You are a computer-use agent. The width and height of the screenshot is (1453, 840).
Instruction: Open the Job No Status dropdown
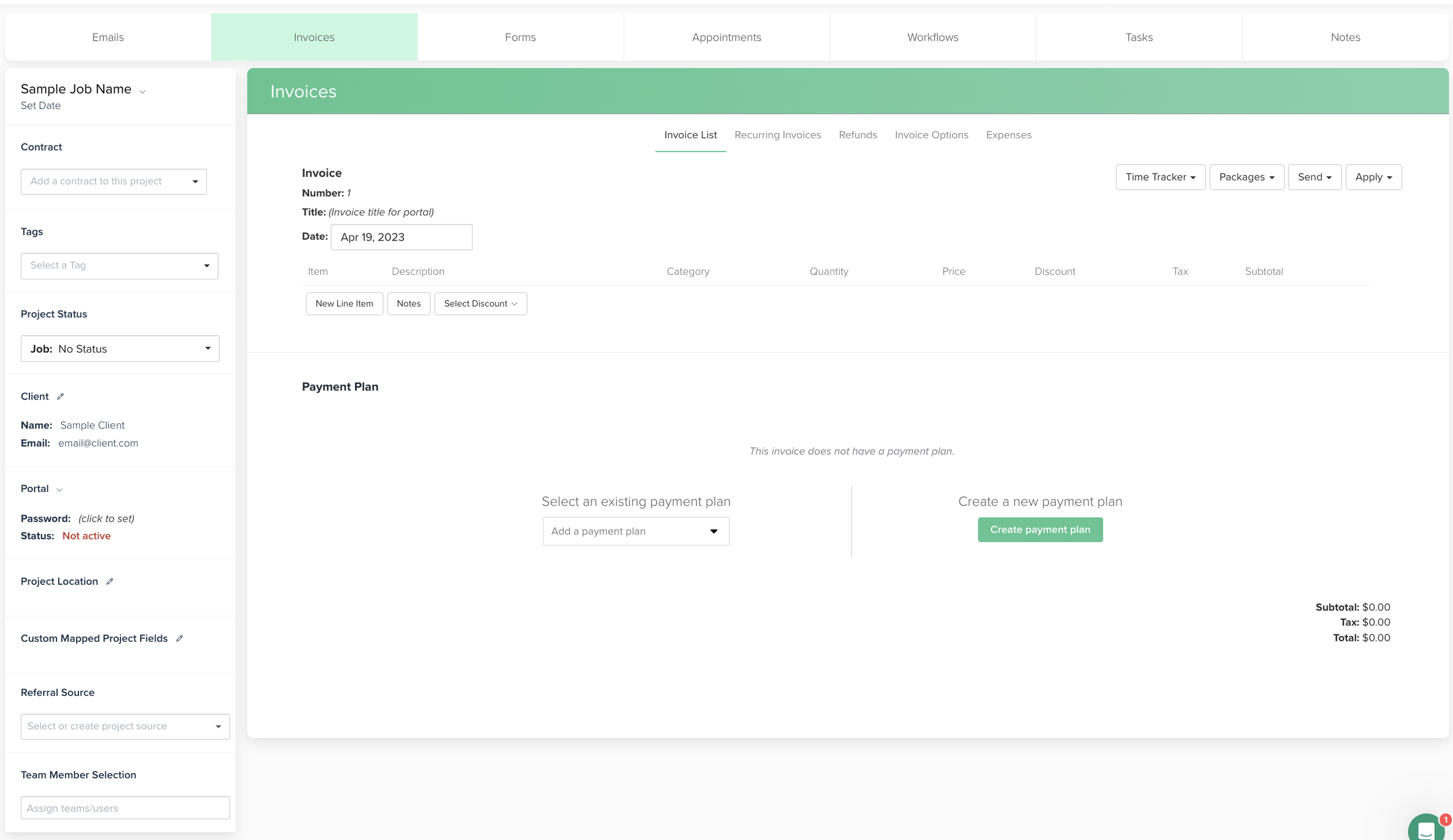120,349
